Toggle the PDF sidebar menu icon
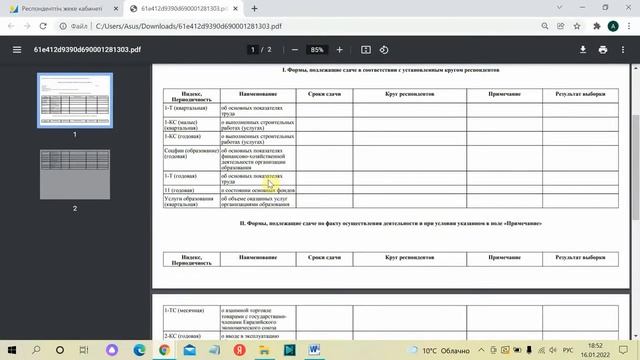Screen dimensions: 640x360 pos(17,50)
